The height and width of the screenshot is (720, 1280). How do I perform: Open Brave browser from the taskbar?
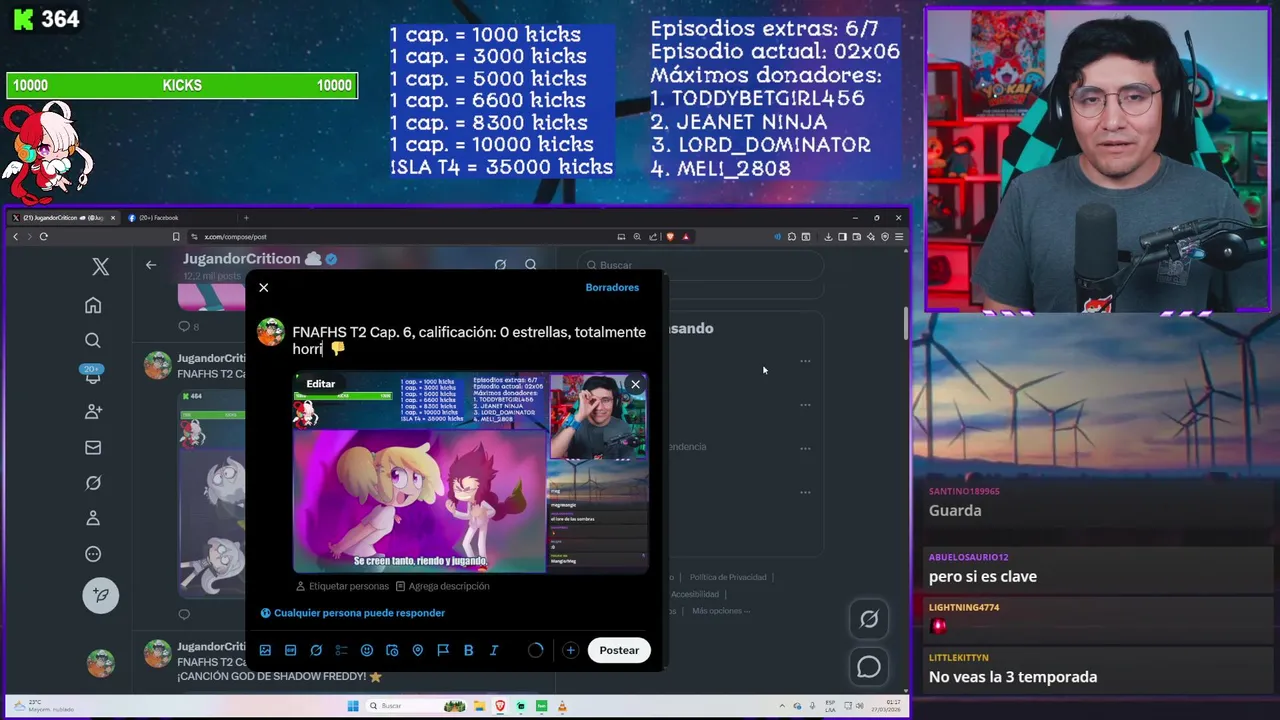click(500, 706)
